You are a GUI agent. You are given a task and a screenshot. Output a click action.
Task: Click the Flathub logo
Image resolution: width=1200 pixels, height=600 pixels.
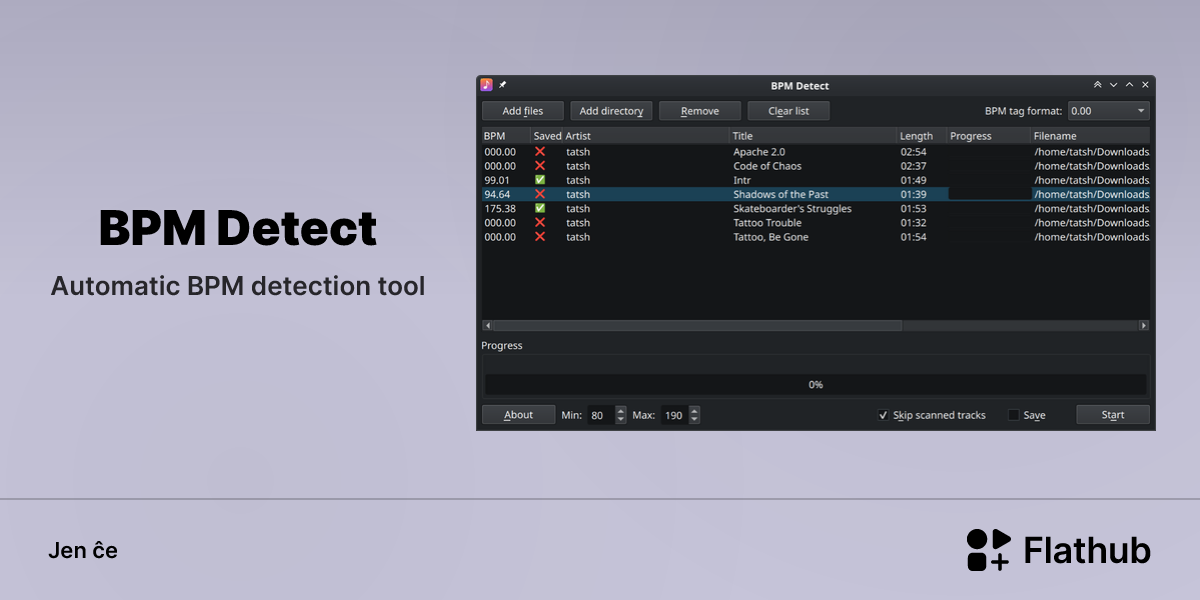point(1059,550)
